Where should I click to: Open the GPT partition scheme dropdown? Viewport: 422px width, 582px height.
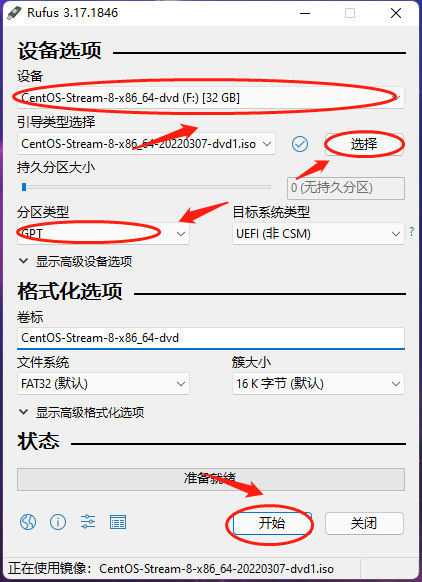(103, 233)
